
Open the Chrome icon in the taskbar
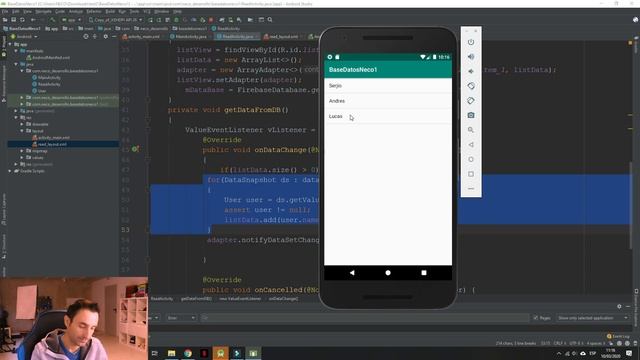[x=188, y=353]
